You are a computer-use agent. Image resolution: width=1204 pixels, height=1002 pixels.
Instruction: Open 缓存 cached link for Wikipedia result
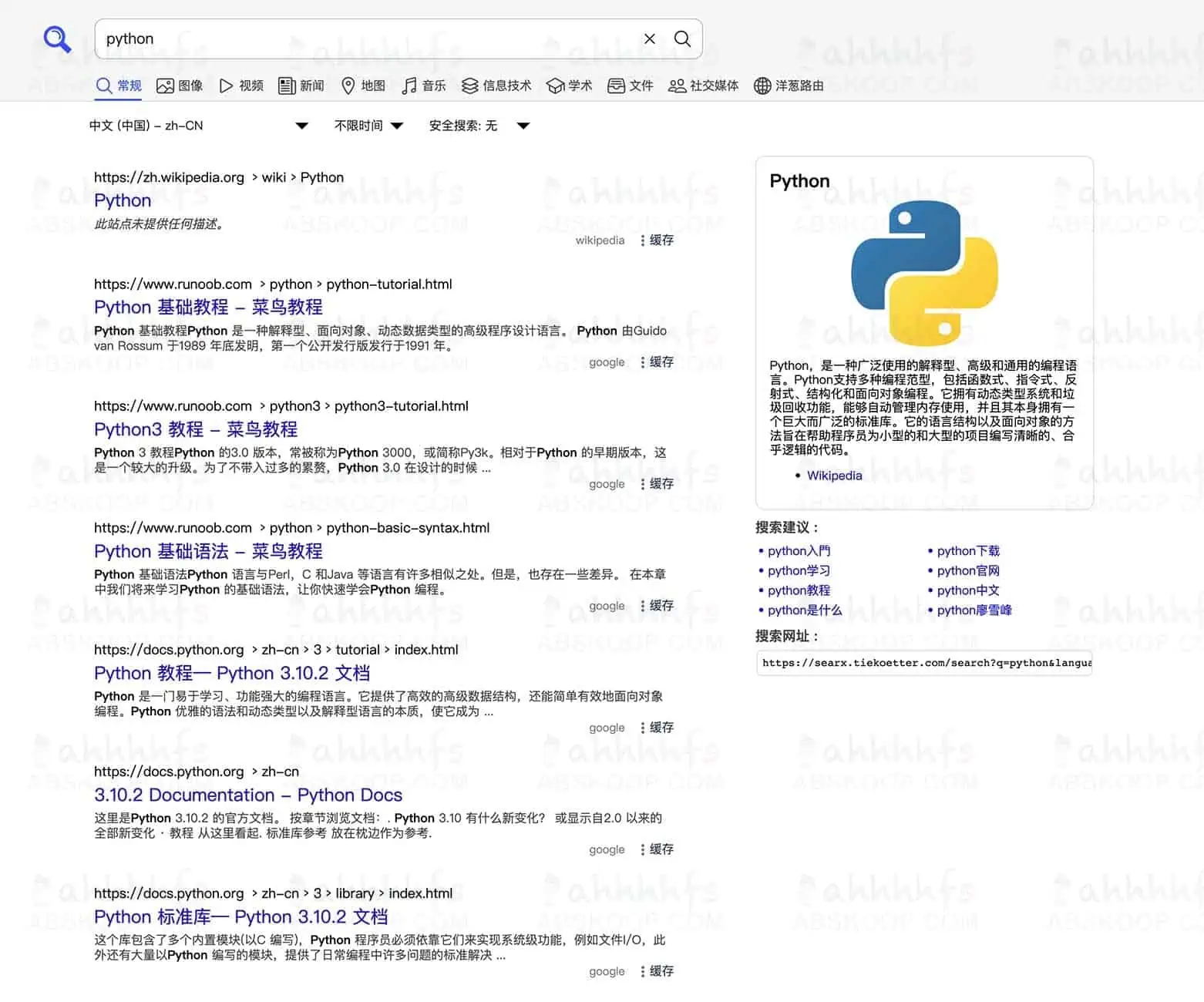pos(661,240)
